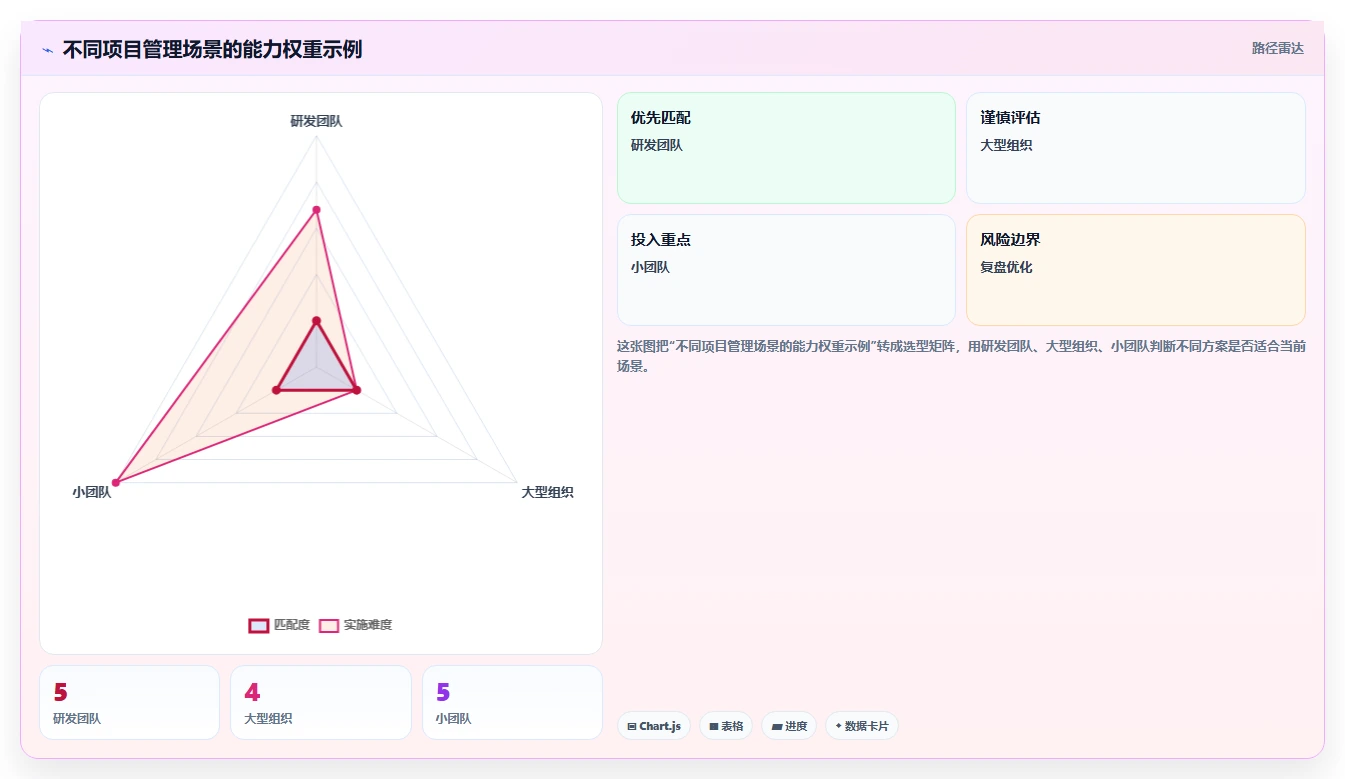1345x779 pixels.
Task: Click the 研发团队 radar axis label
Action: coord(316,121)
